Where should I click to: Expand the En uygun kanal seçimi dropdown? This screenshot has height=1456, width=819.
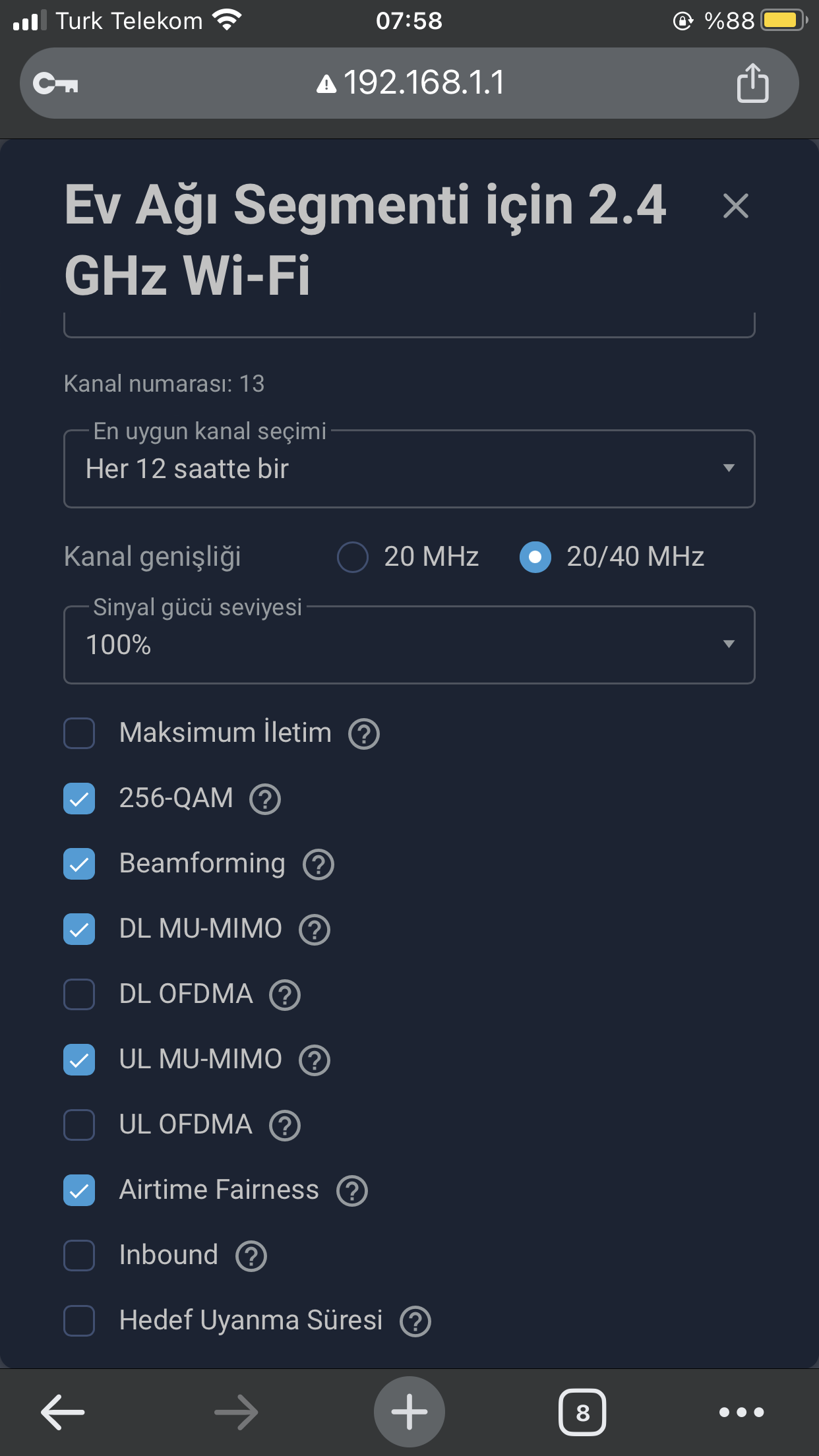pos(409,469)
